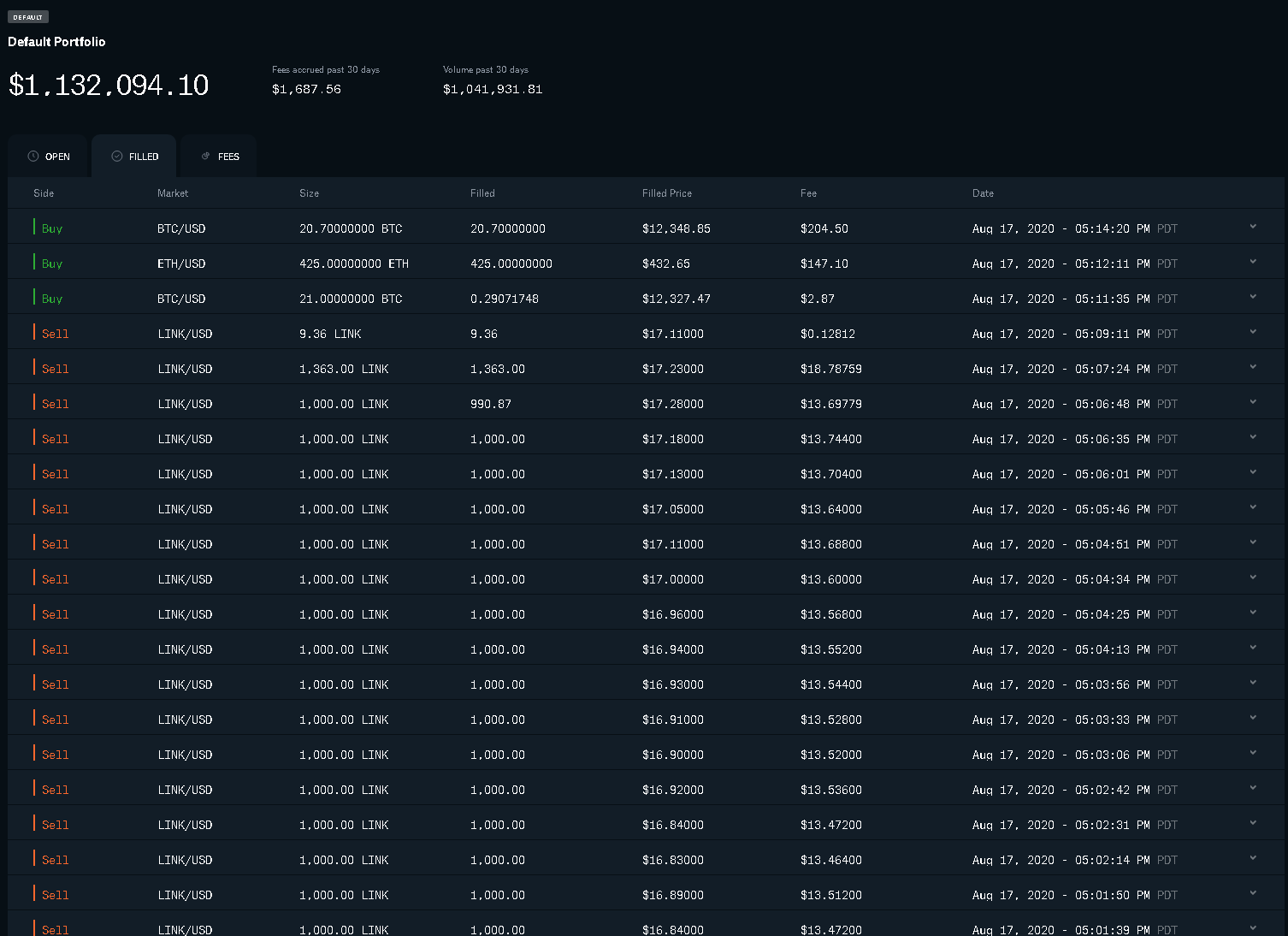Click the fee value $0.12812

point(828,334)
